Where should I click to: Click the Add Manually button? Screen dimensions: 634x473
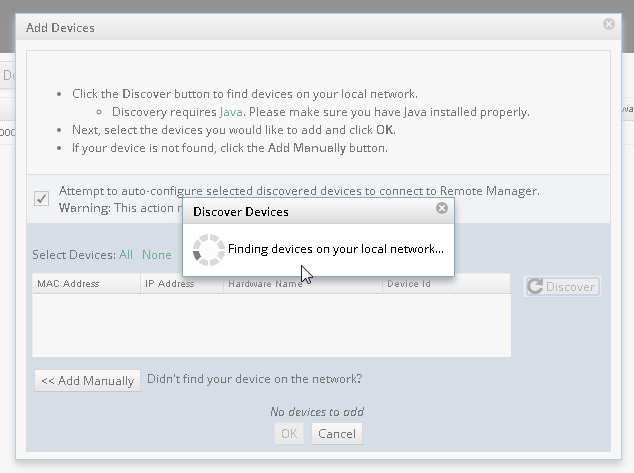pos(87,381)
